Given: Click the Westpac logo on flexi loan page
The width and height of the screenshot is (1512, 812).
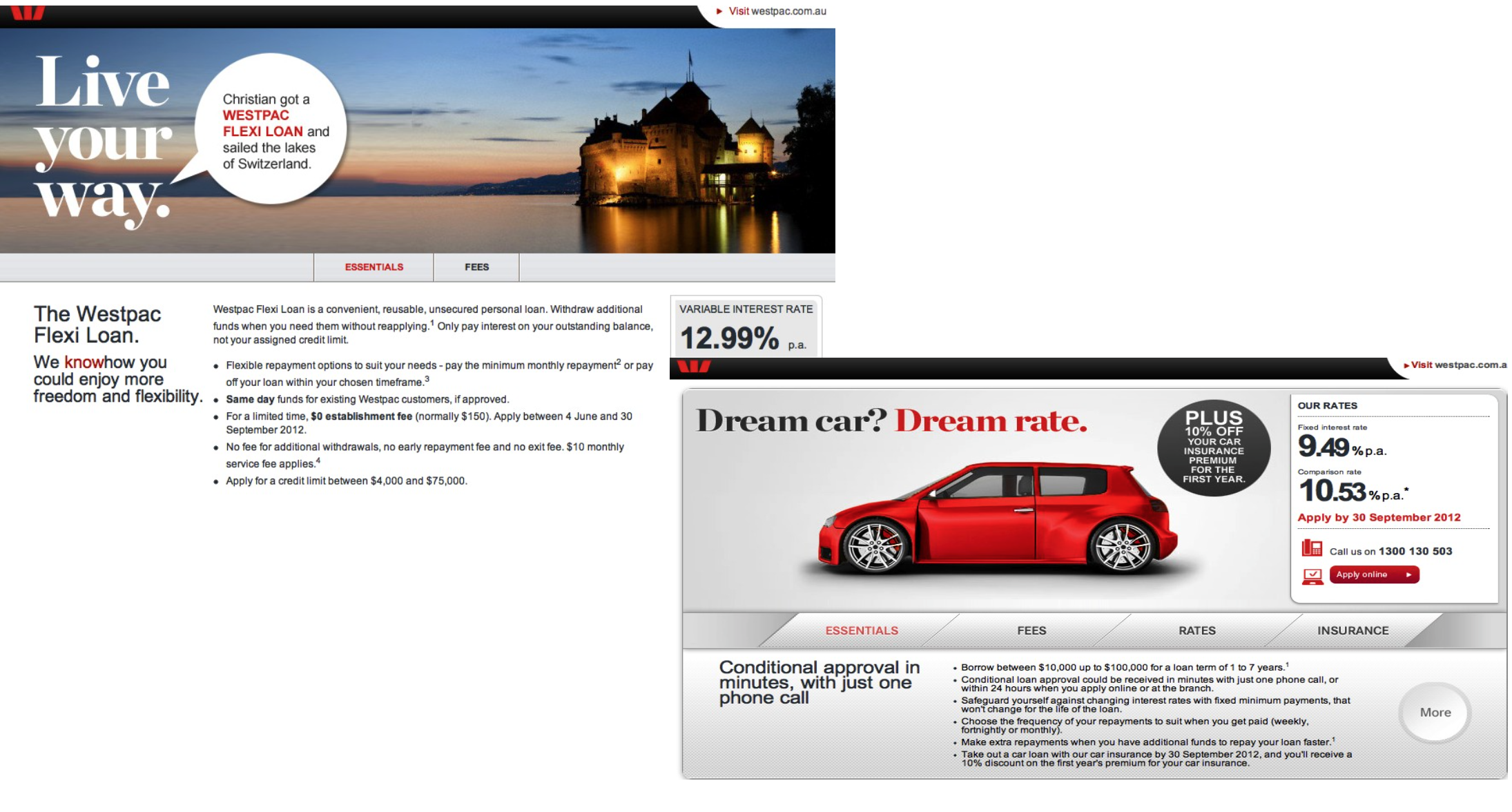Looking at the screenshot, I should point(28,12).
